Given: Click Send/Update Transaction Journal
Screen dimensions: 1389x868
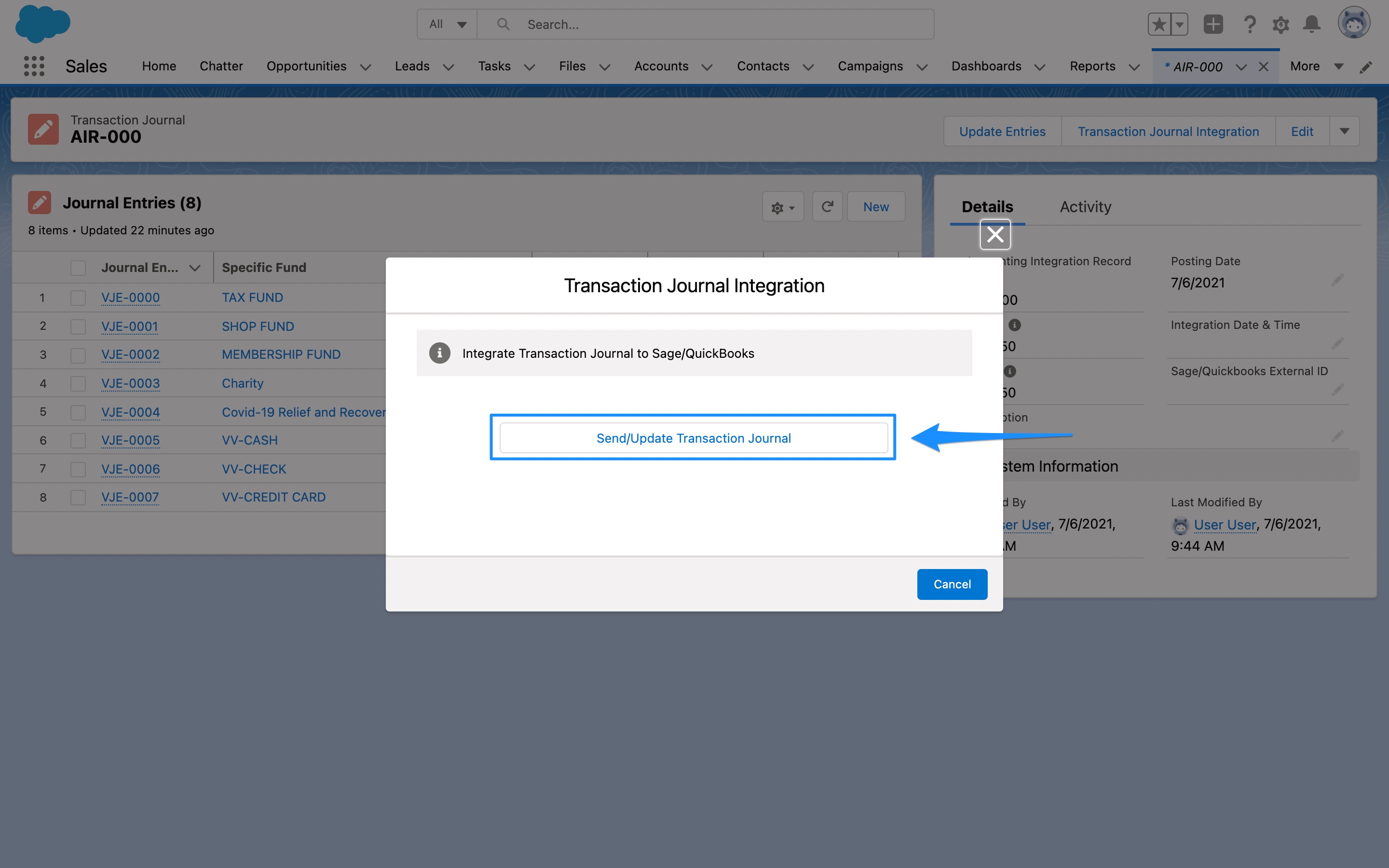Looking at the screenshot, I should click(x=694, y=437).
